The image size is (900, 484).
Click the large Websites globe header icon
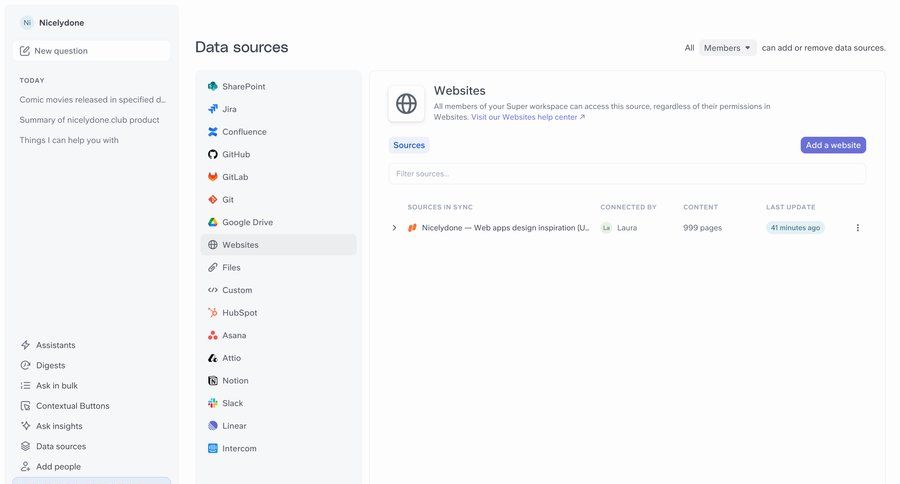coord(406,104)
